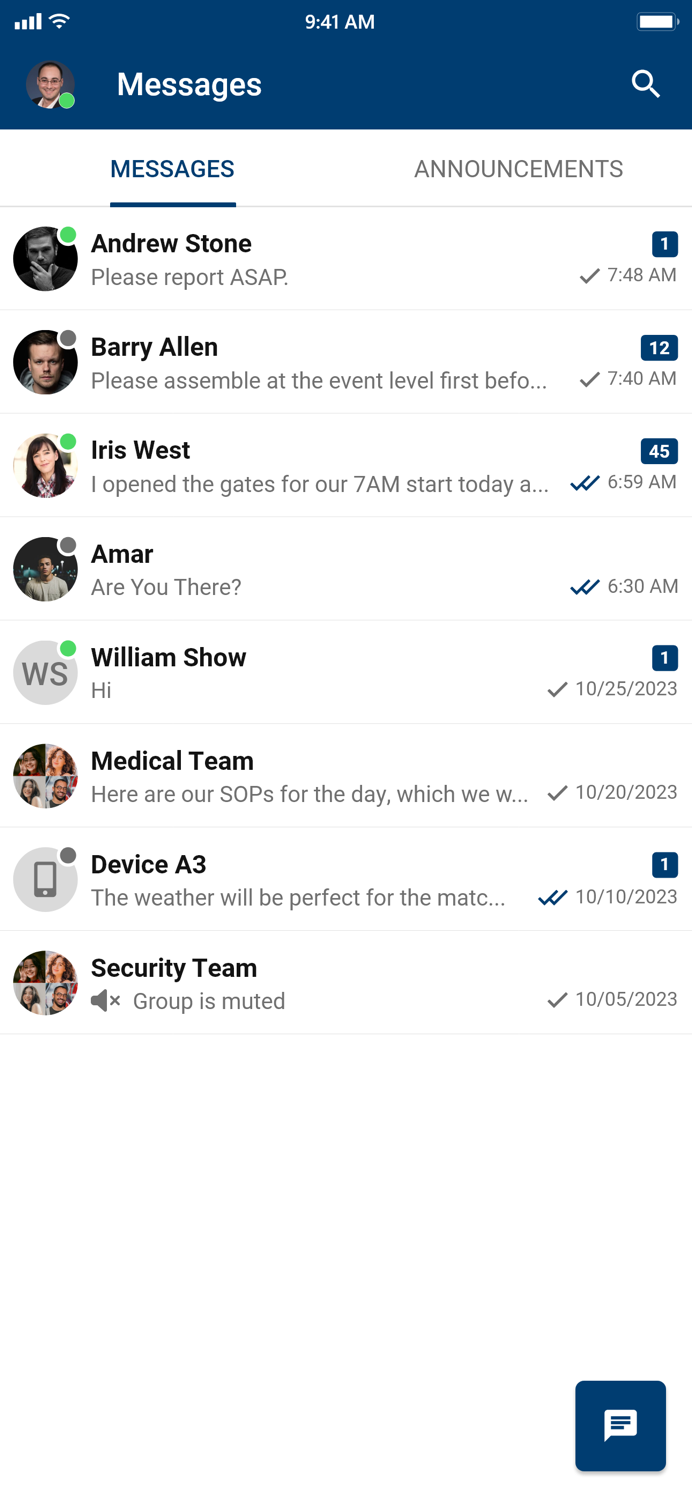Switch to the ANNOUNCEMENTS tab

tap(518, 169)
